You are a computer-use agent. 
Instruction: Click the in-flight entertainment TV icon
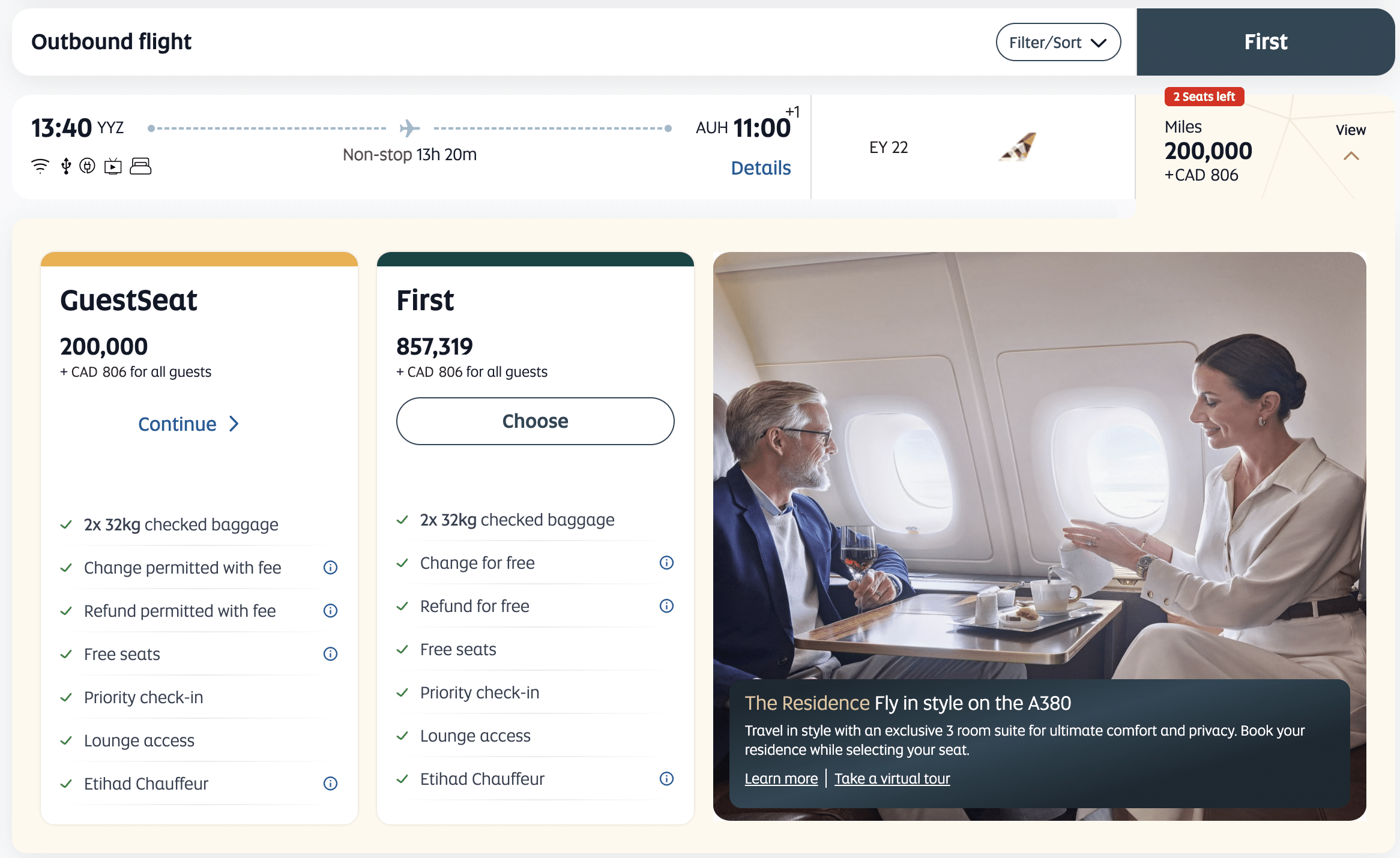113,166
